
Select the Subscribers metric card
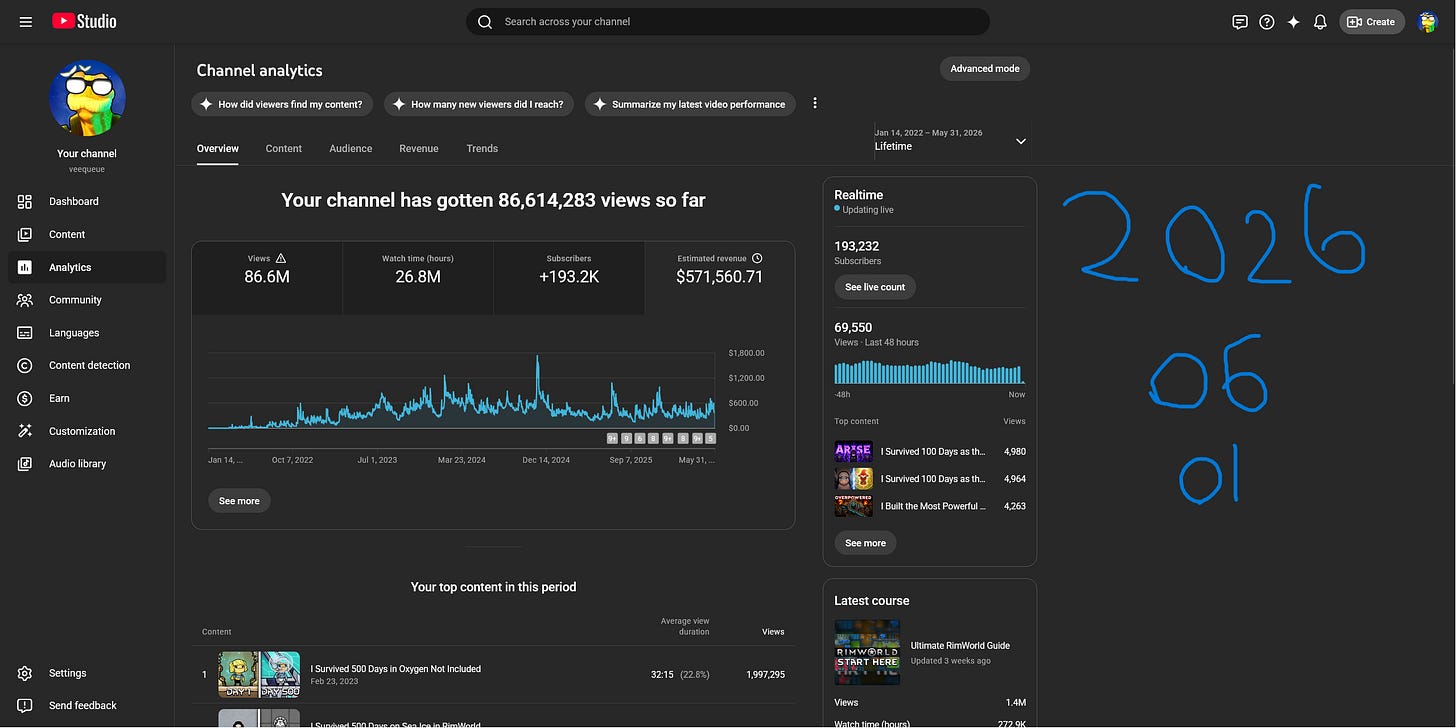(569, 278)
